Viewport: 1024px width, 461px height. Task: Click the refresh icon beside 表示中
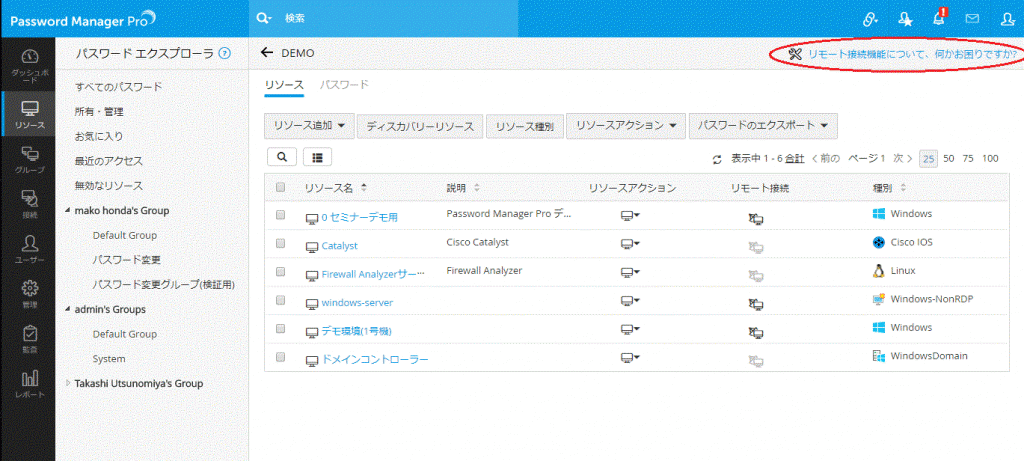(x=717, y=159)
